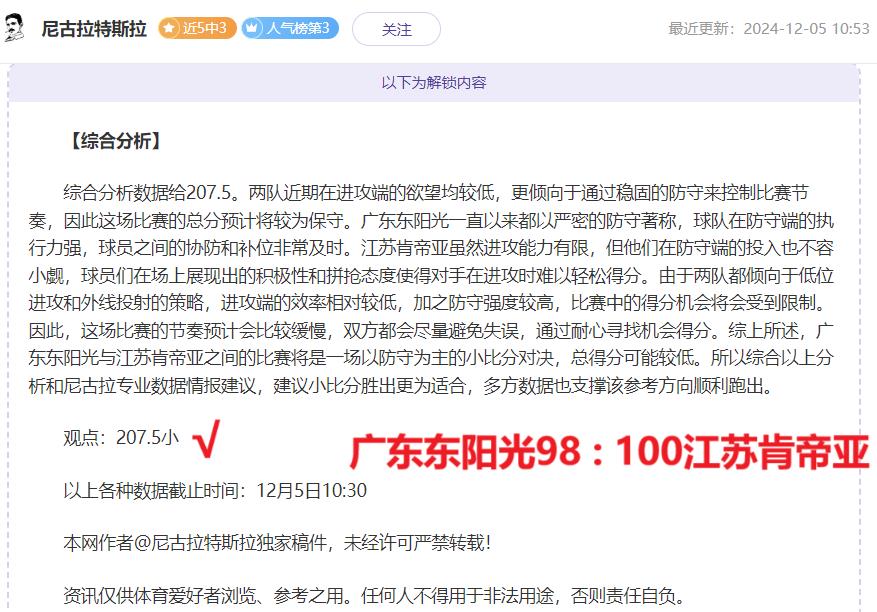
Task: Open author profile 尼古拉特斯拉
Action: (x=94, y=29)
